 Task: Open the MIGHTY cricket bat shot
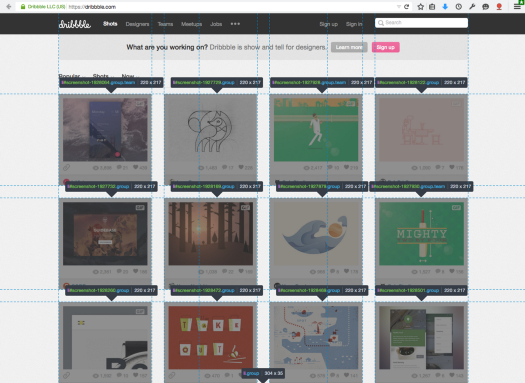422,234
